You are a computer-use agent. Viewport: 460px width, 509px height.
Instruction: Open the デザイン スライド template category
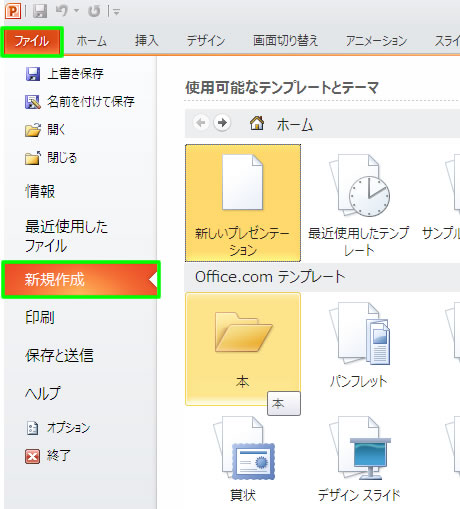(359, 459)
